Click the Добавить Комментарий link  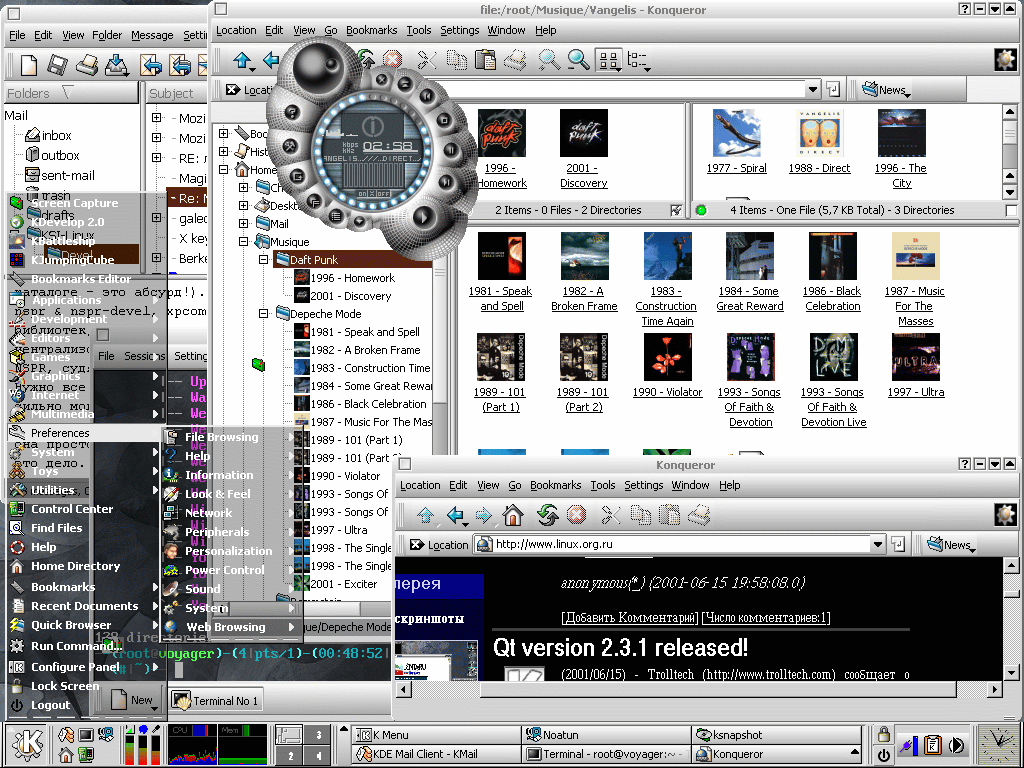628,617
